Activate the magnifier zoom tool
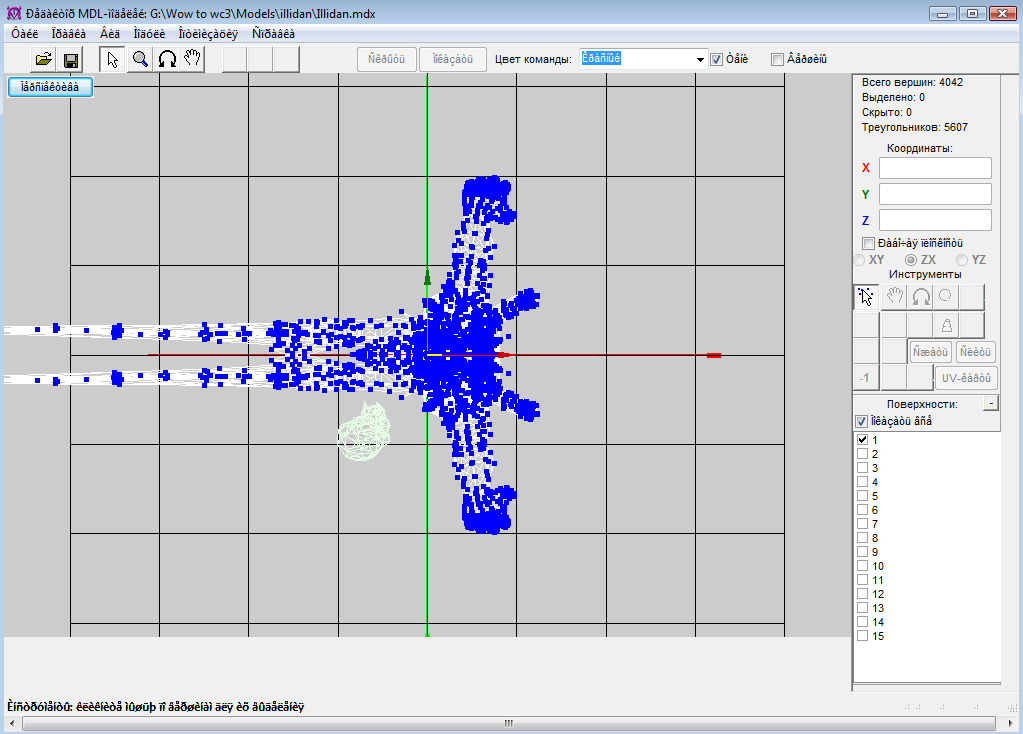This screenshot has width=1023, height=734. [x=140, y=60]
